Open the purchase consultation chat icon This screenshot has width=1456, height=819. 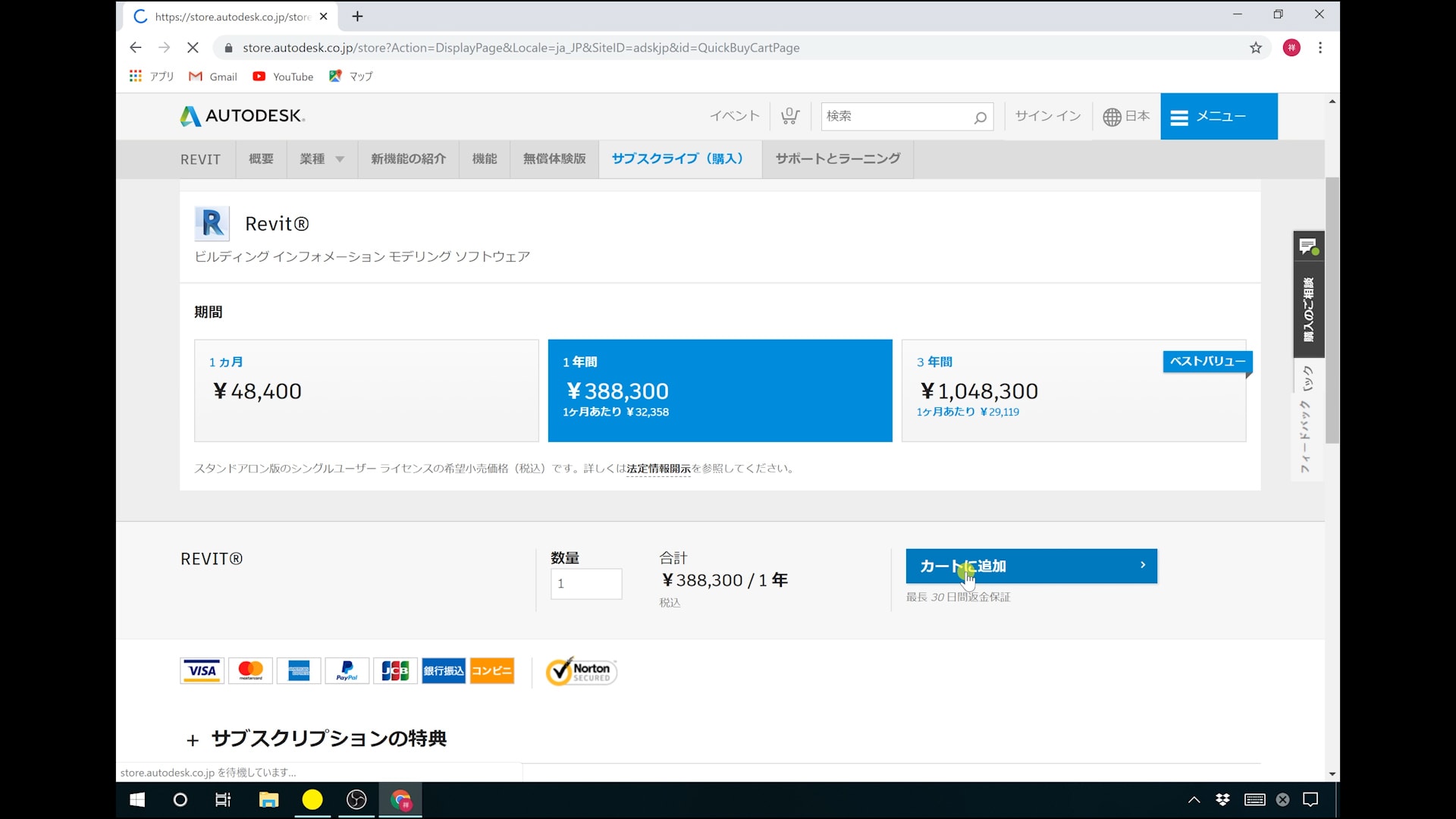(1308, 246)
